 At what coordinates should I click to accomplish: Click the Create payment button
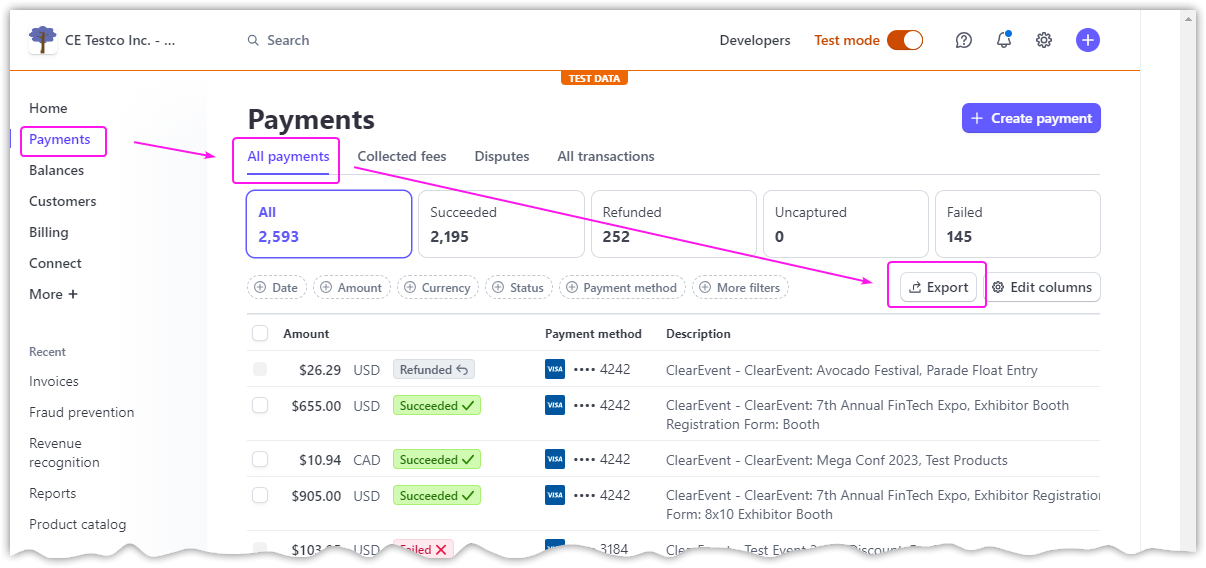point(1031,118)
